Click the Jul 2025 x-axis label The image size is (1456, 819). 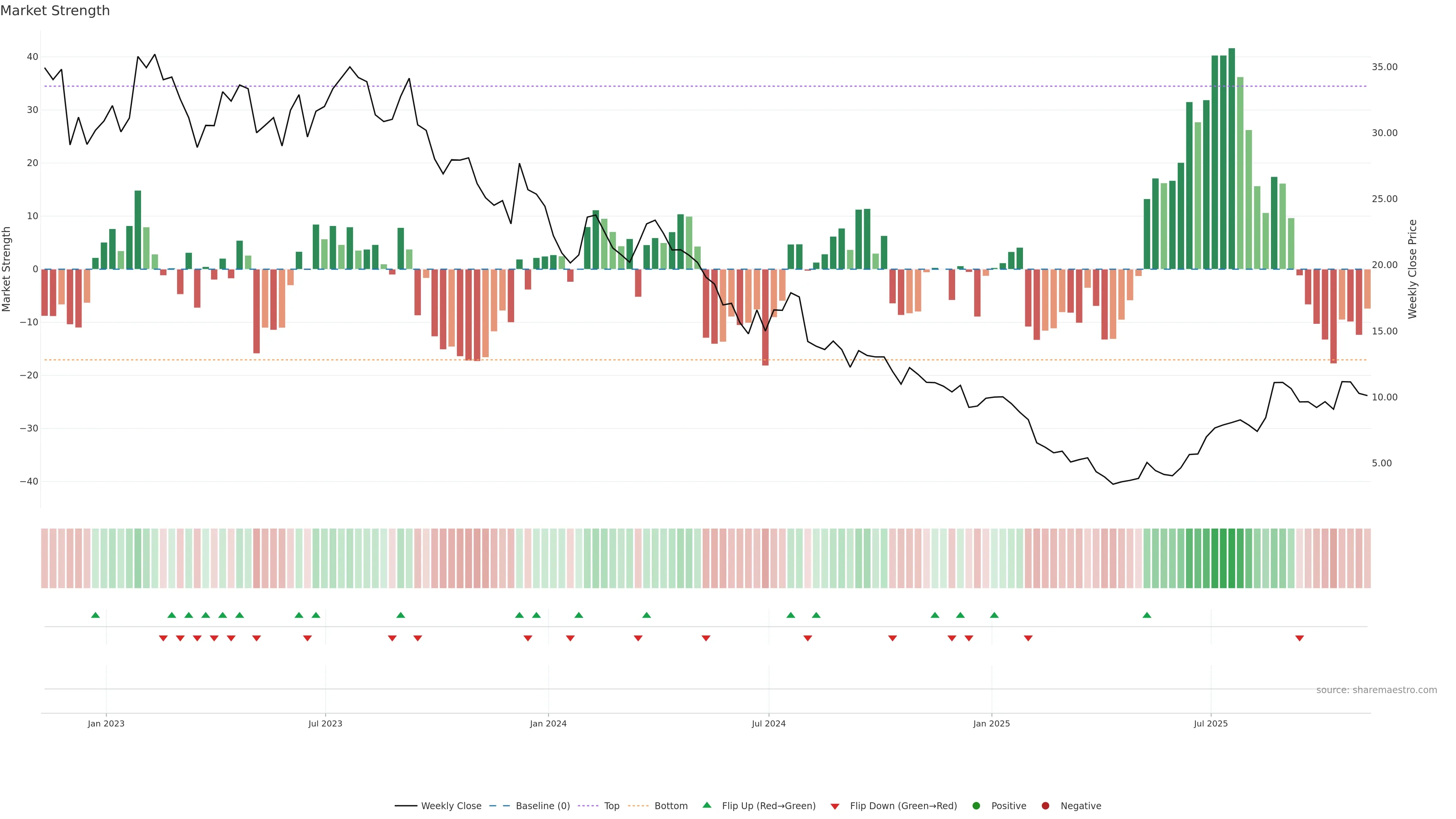1211,723
